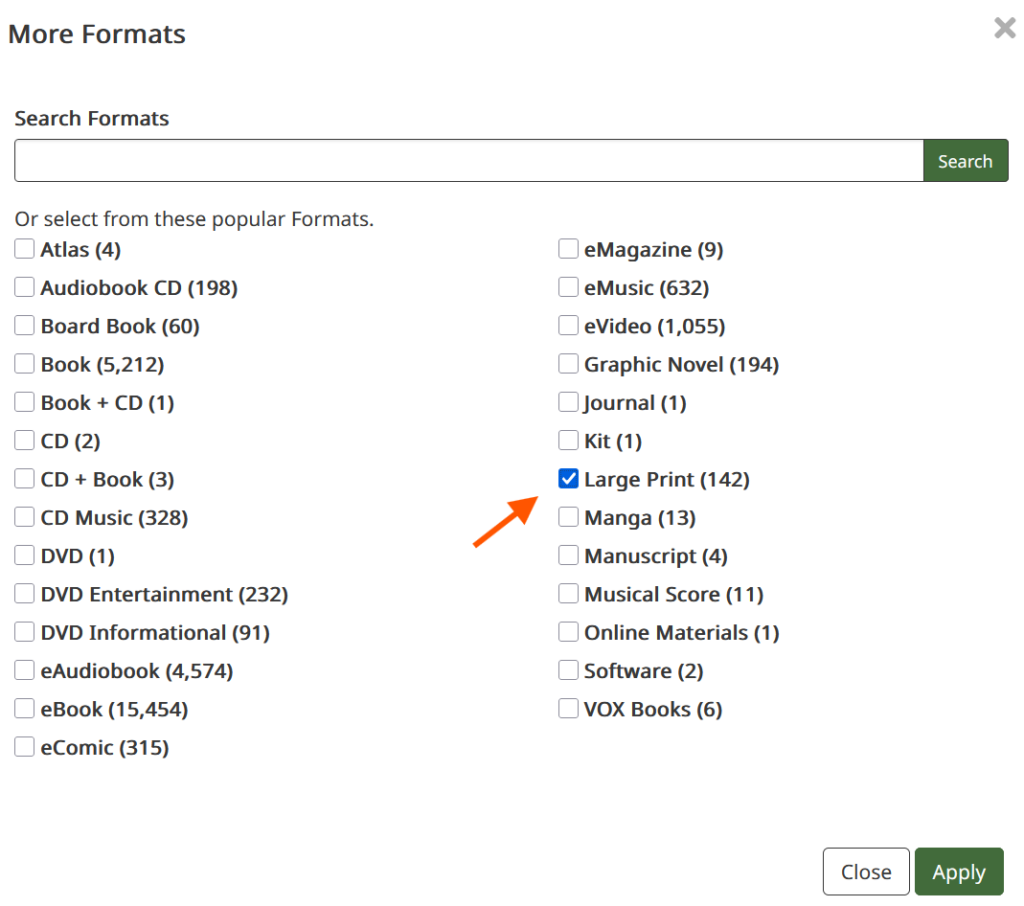This screenshot has width=1024, height=906.
Task: Enable the Graphic Novel checkbox
Action: pyautogui.click(x=568, y=364)
